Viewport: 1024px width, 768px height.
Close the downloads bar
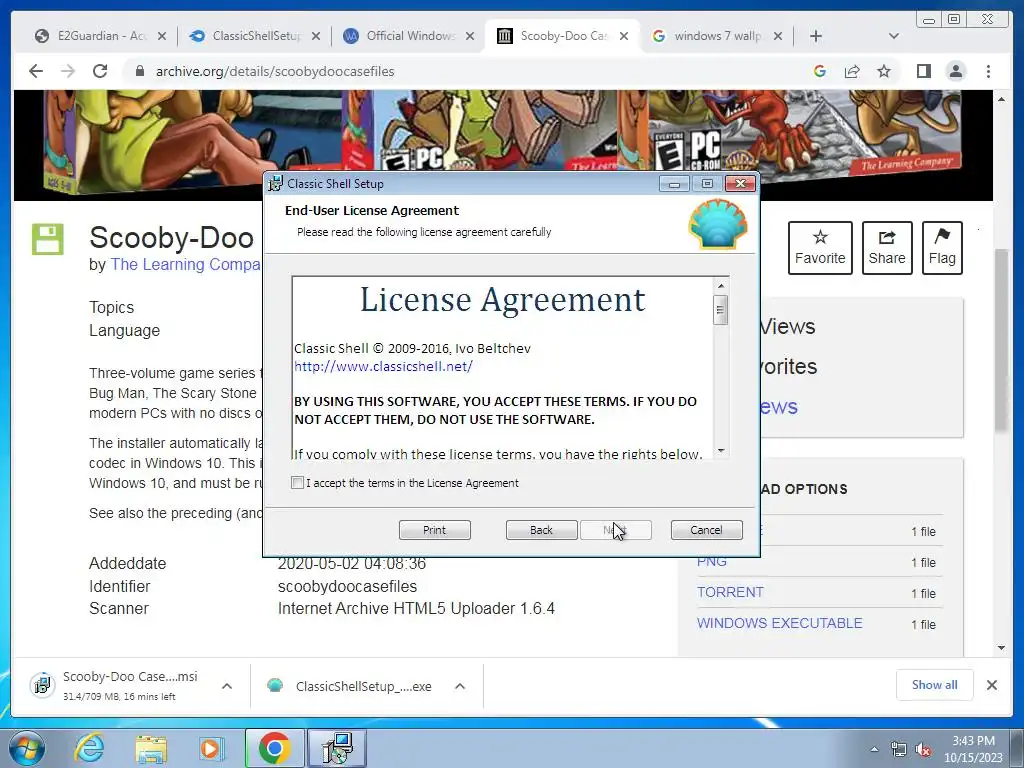tap(992, 684)
